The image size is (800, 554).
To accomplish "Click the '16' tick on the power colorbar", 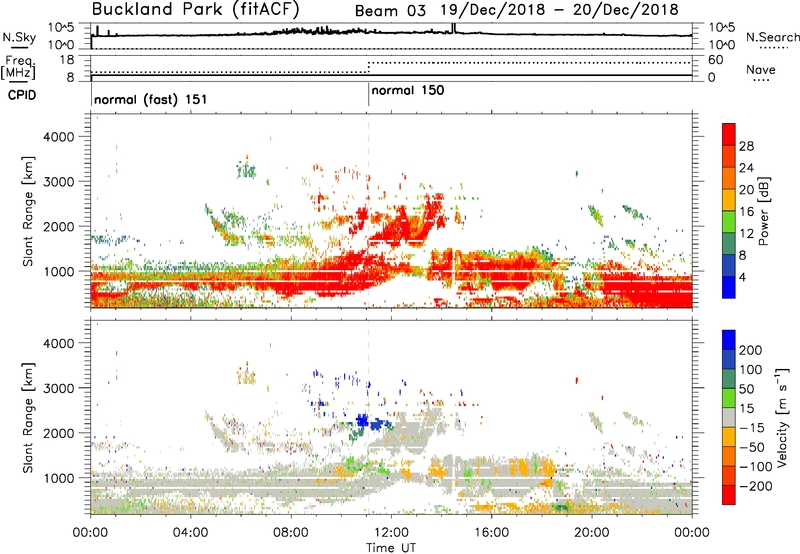I will (x=746, y=212).
